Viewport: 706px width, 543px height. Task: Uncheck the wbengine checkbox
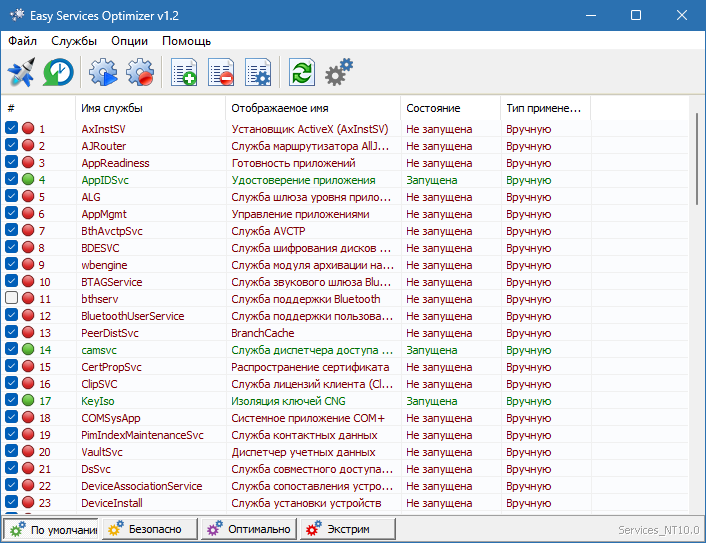[x=11, y=264]
